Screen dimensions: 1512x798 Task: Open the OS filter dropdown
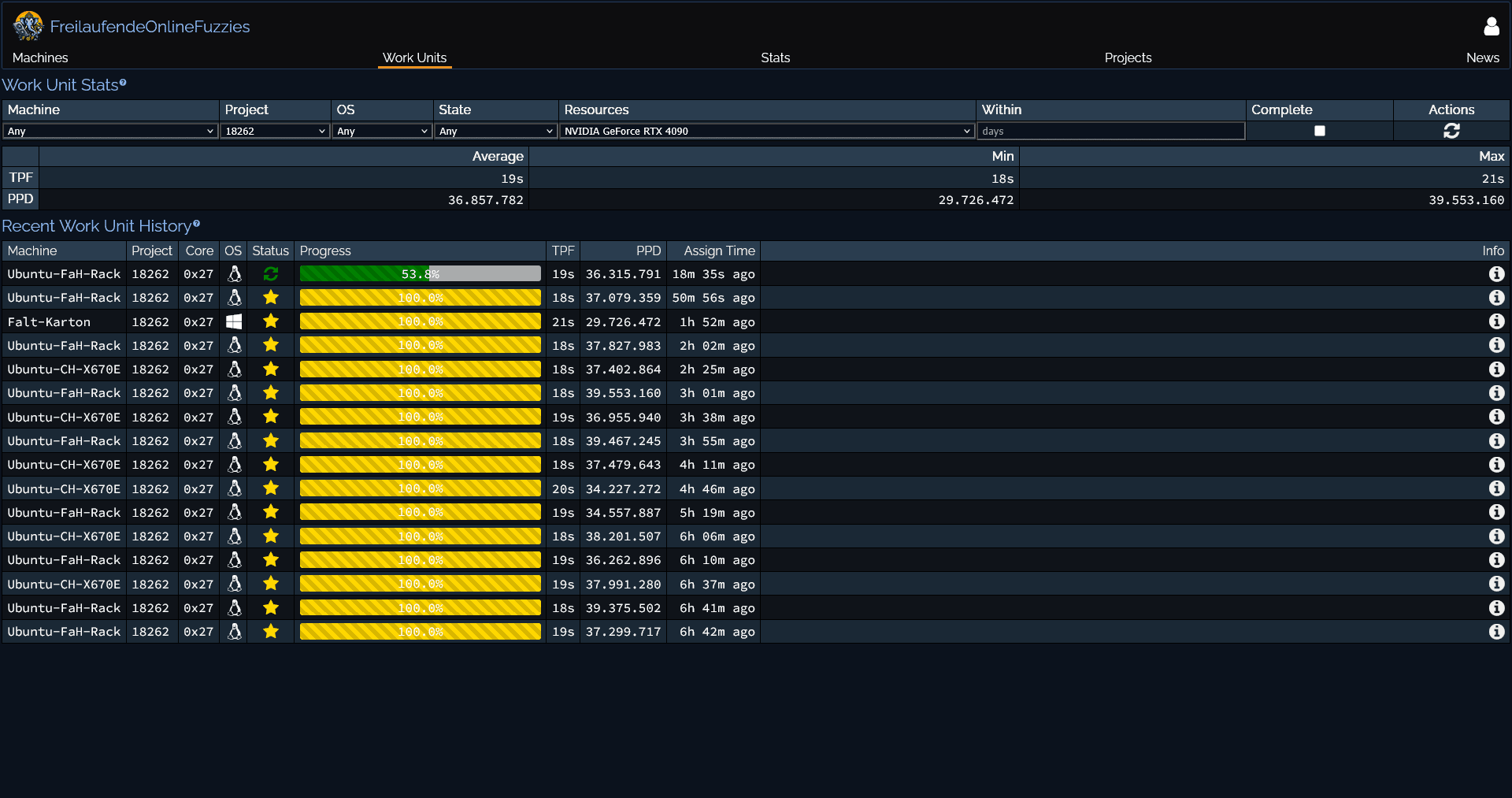pyautogui.click(x=382, y=131)
